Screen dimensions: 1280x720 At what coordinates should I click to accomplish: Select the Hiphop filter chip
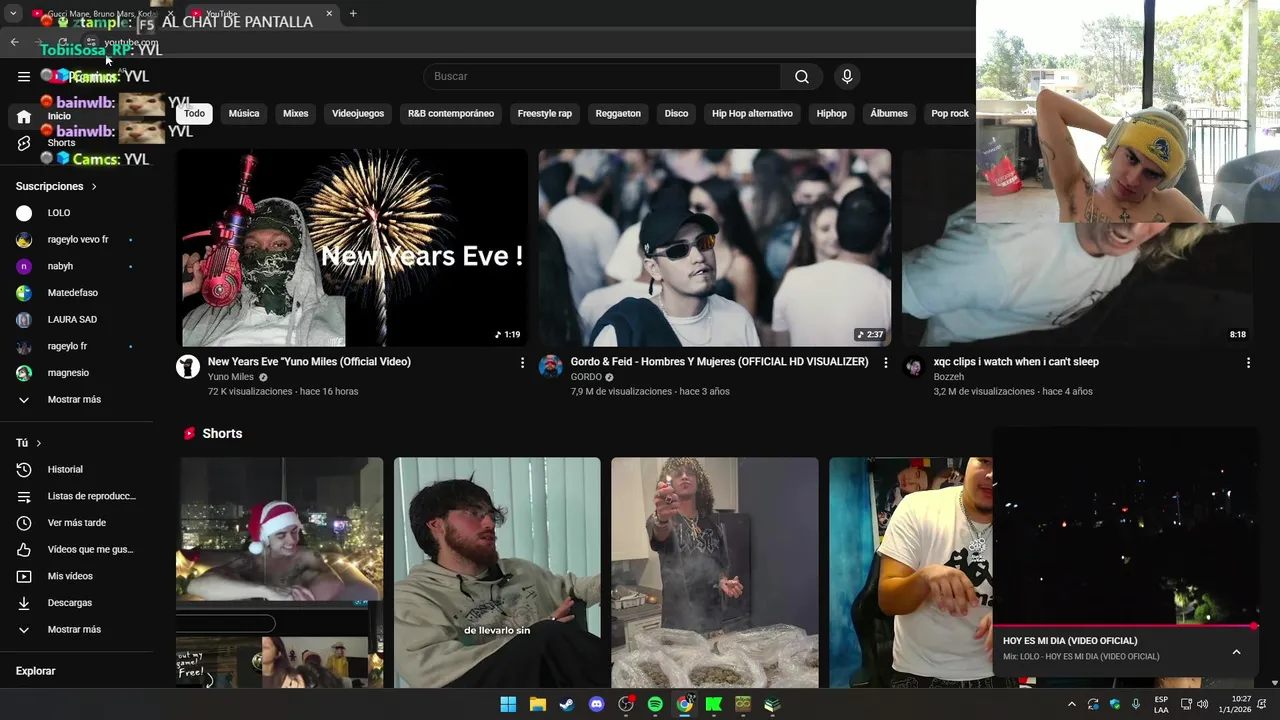[831, 114]
